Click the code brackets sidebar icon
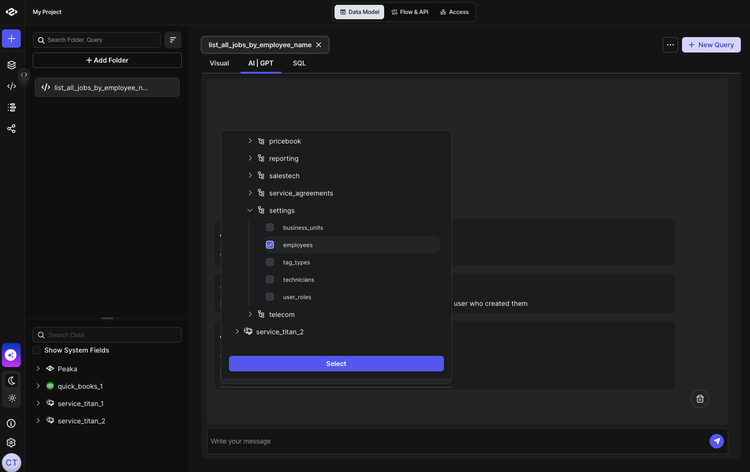The height and width of the screenshot is (472, 750). (x=11, y=86)
